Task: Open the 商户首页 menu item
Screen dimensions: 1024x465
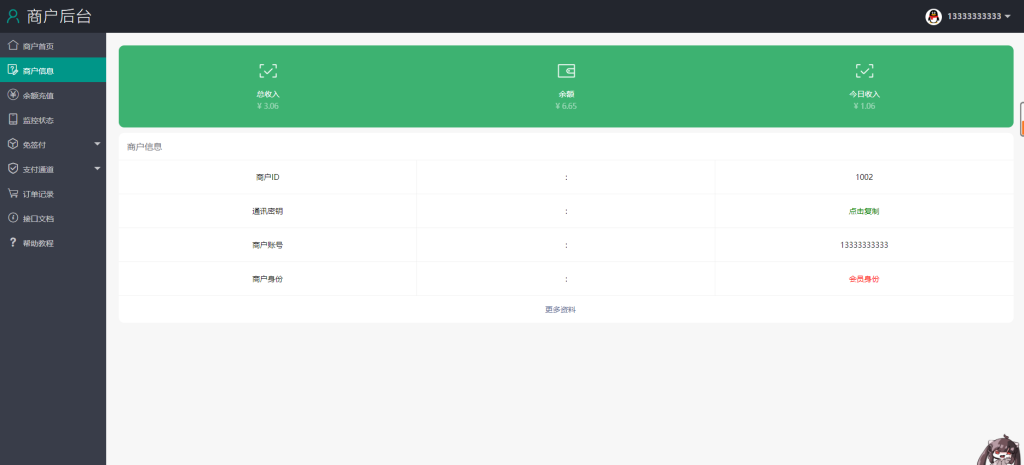Action: (53, 46)
